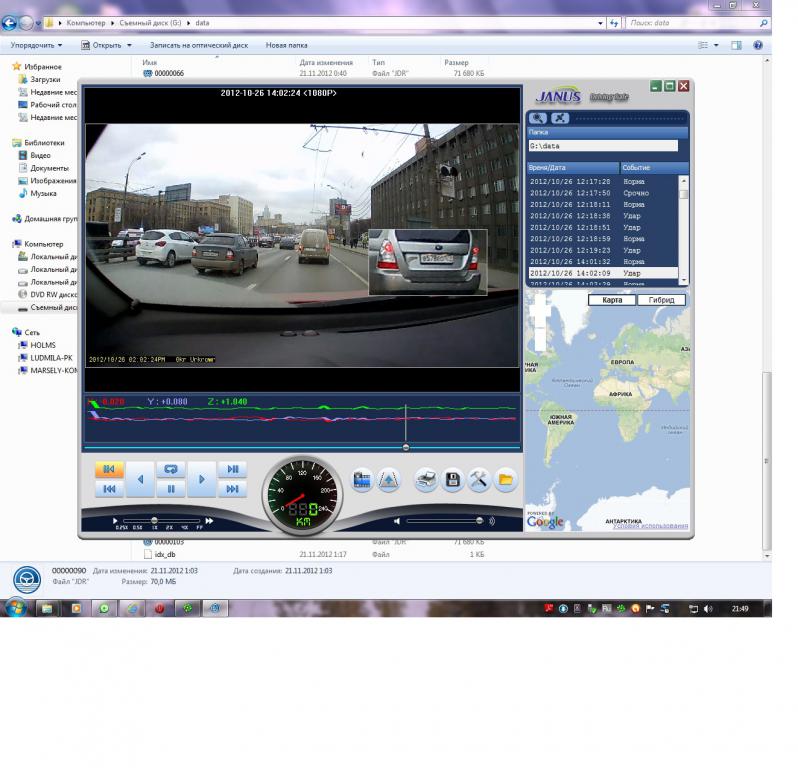Toggle loop playback button
The width and height of the screenshot is (798, 768).
171,469
